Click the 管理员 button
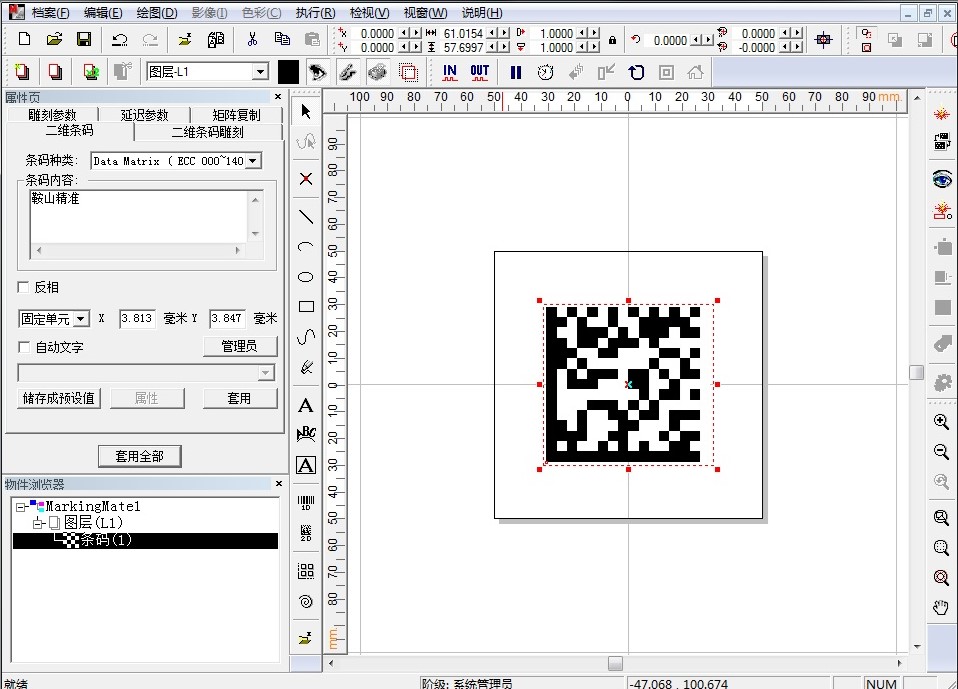The image size is (958, 689). pyautogui.click(x=240, y=347)
